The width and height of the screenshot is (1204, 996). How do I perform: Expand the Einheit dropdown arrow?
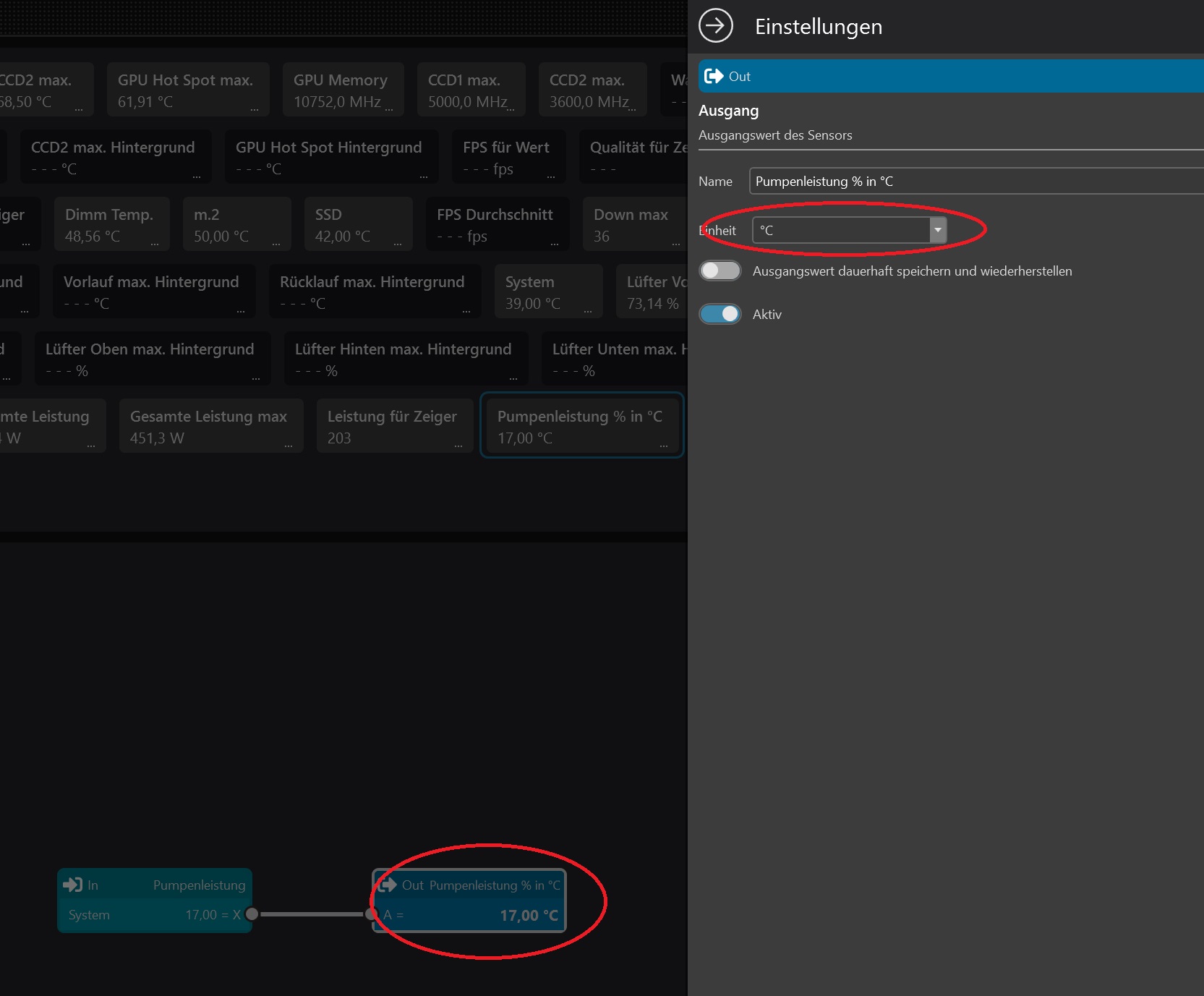click(x=938, y=230)
